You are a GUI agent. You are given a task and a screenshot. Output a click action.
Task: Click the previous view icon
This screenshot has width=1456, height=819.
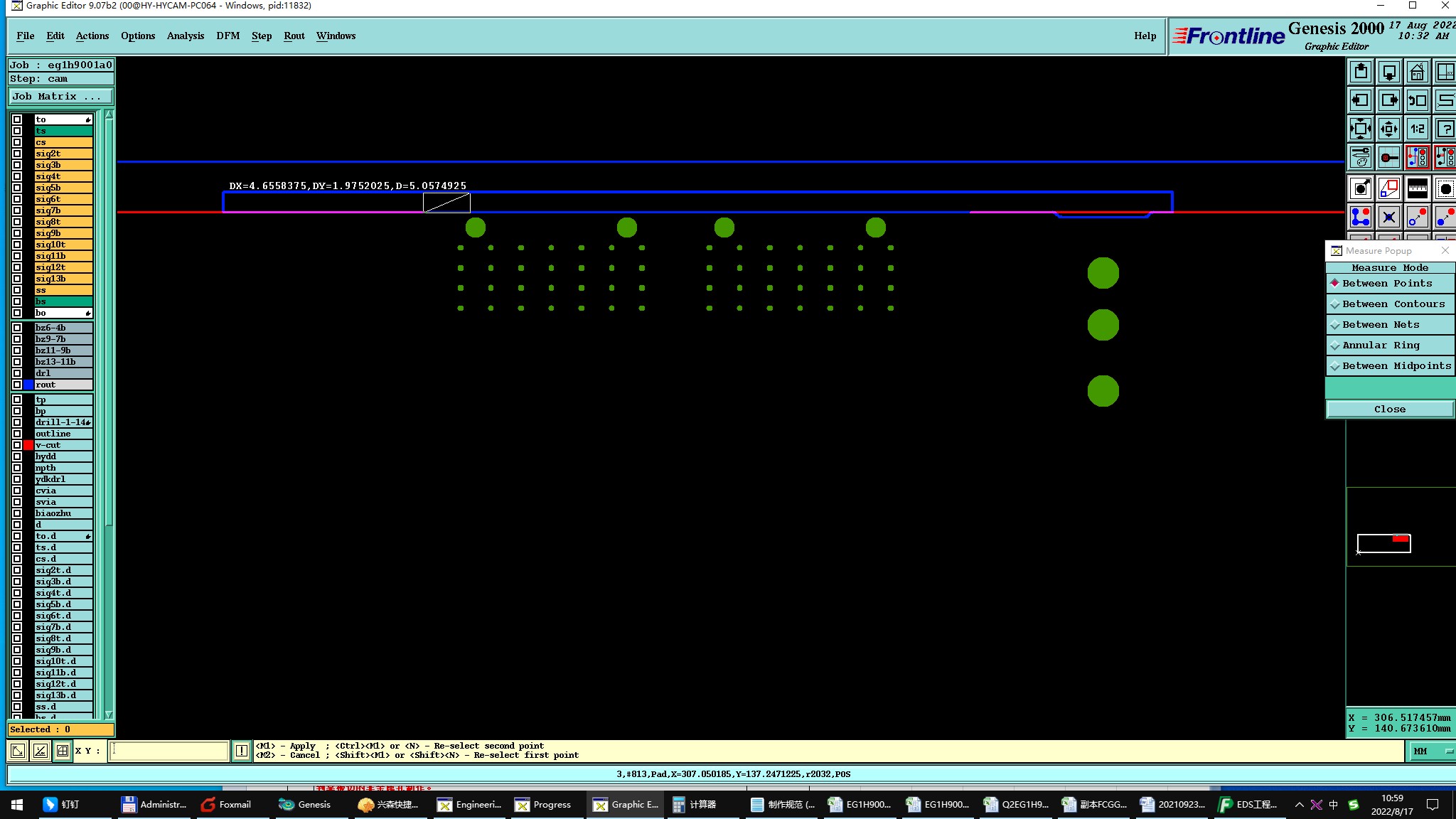coord(1417,100)
